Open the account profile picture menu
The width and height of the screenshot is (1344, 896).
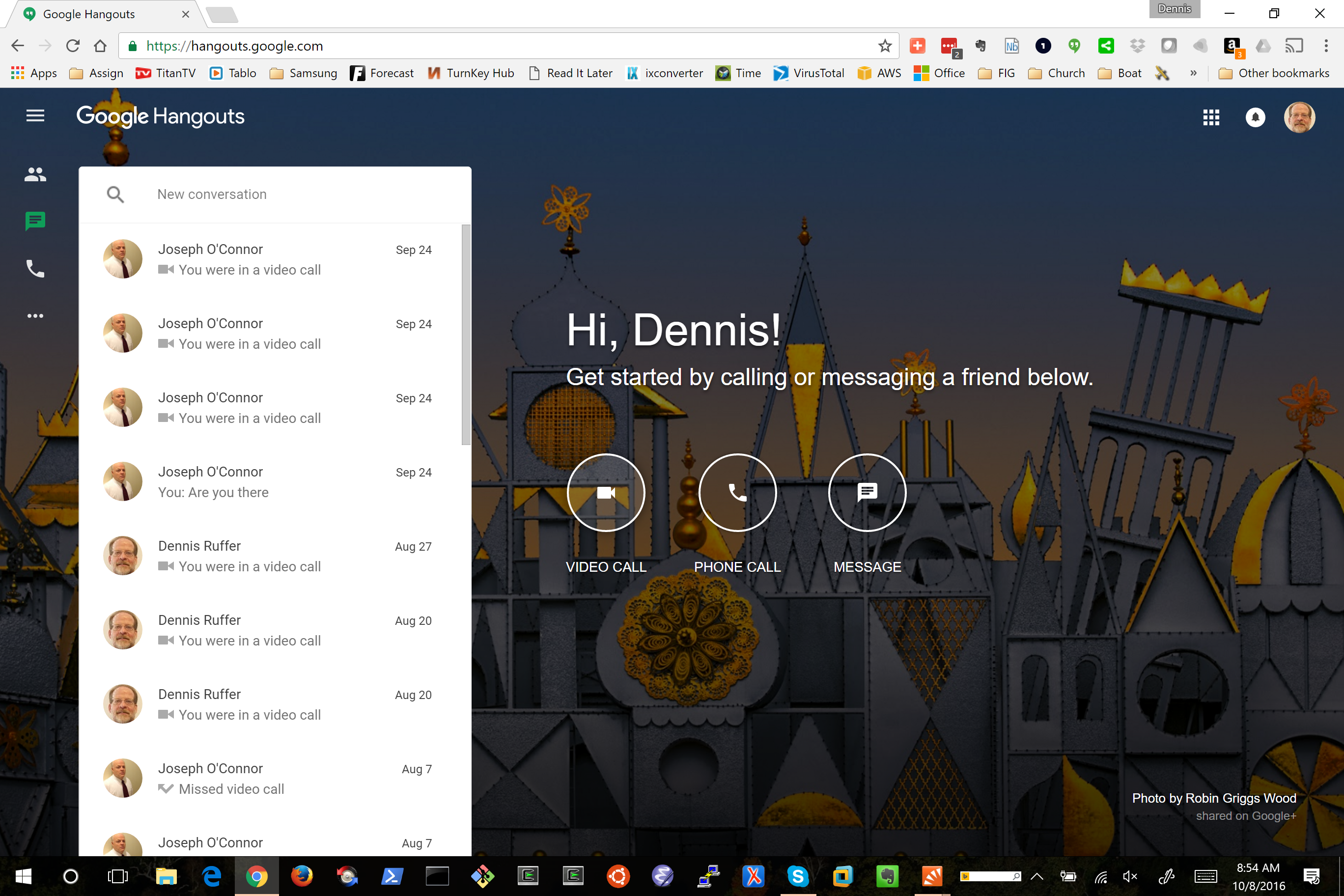coord(1299,118)
